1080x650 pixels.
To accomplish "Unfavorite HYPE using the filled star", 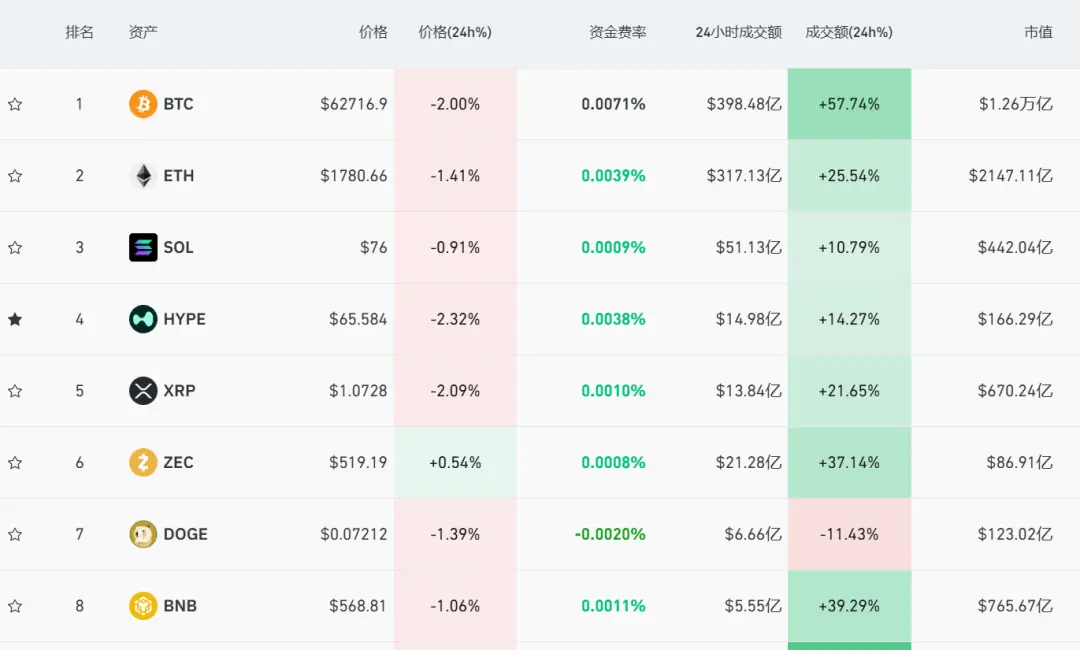I will click(15, 319).
